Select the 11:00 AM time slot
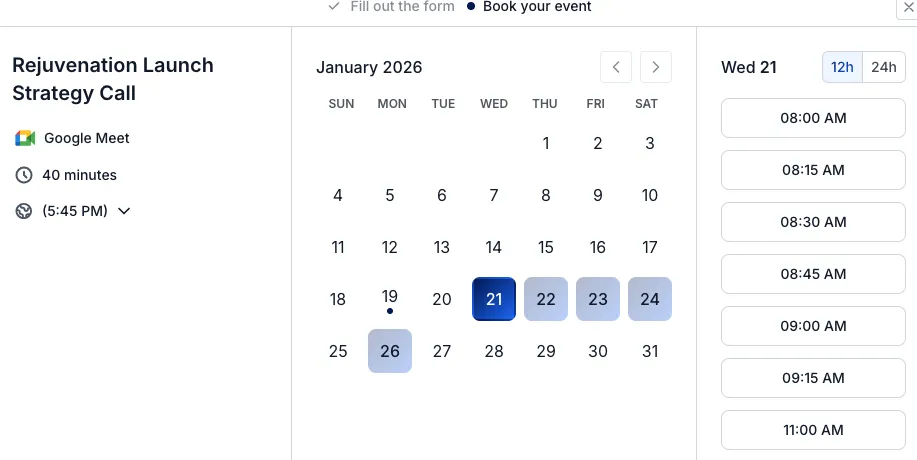Image resolution: width=917 pixels, height=460 pixels. pos(813,430)
